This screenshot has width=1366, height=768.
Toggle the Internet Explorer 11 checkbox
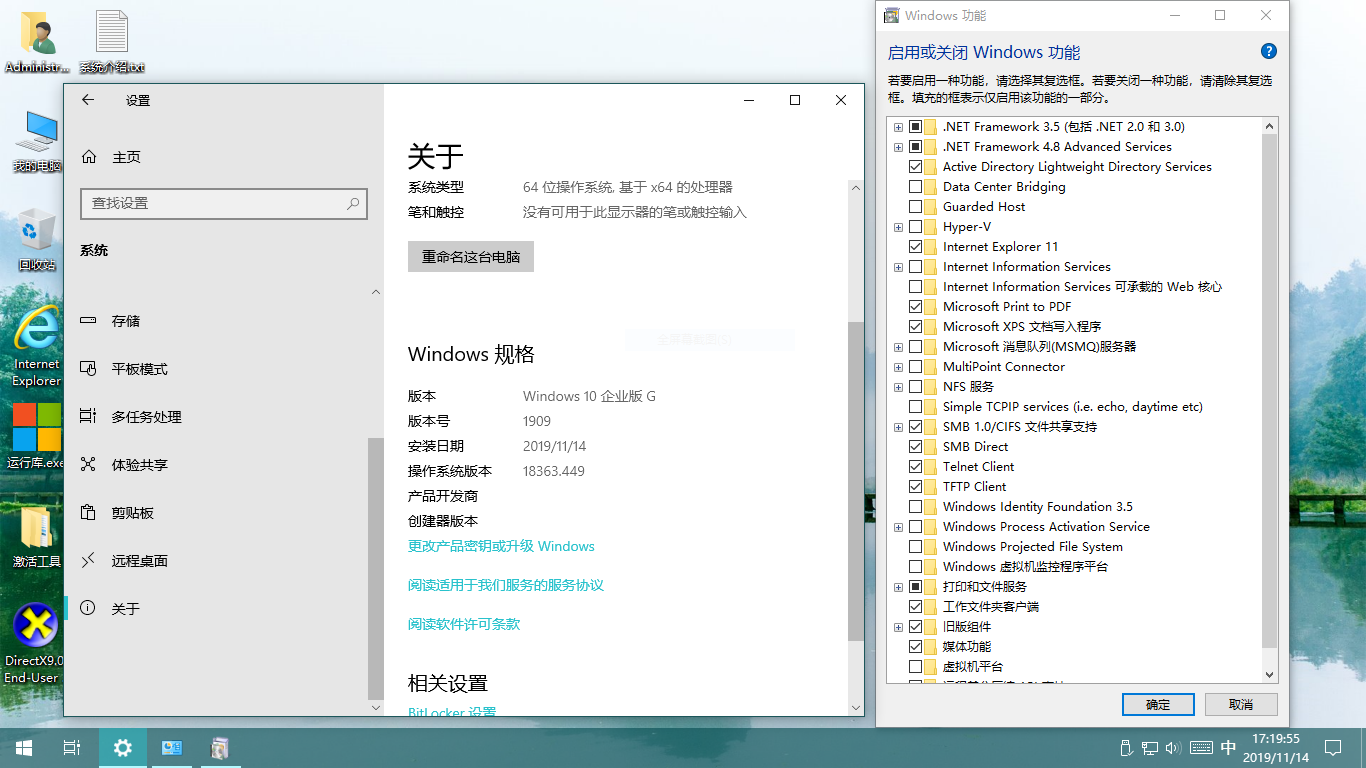point(916,247)
